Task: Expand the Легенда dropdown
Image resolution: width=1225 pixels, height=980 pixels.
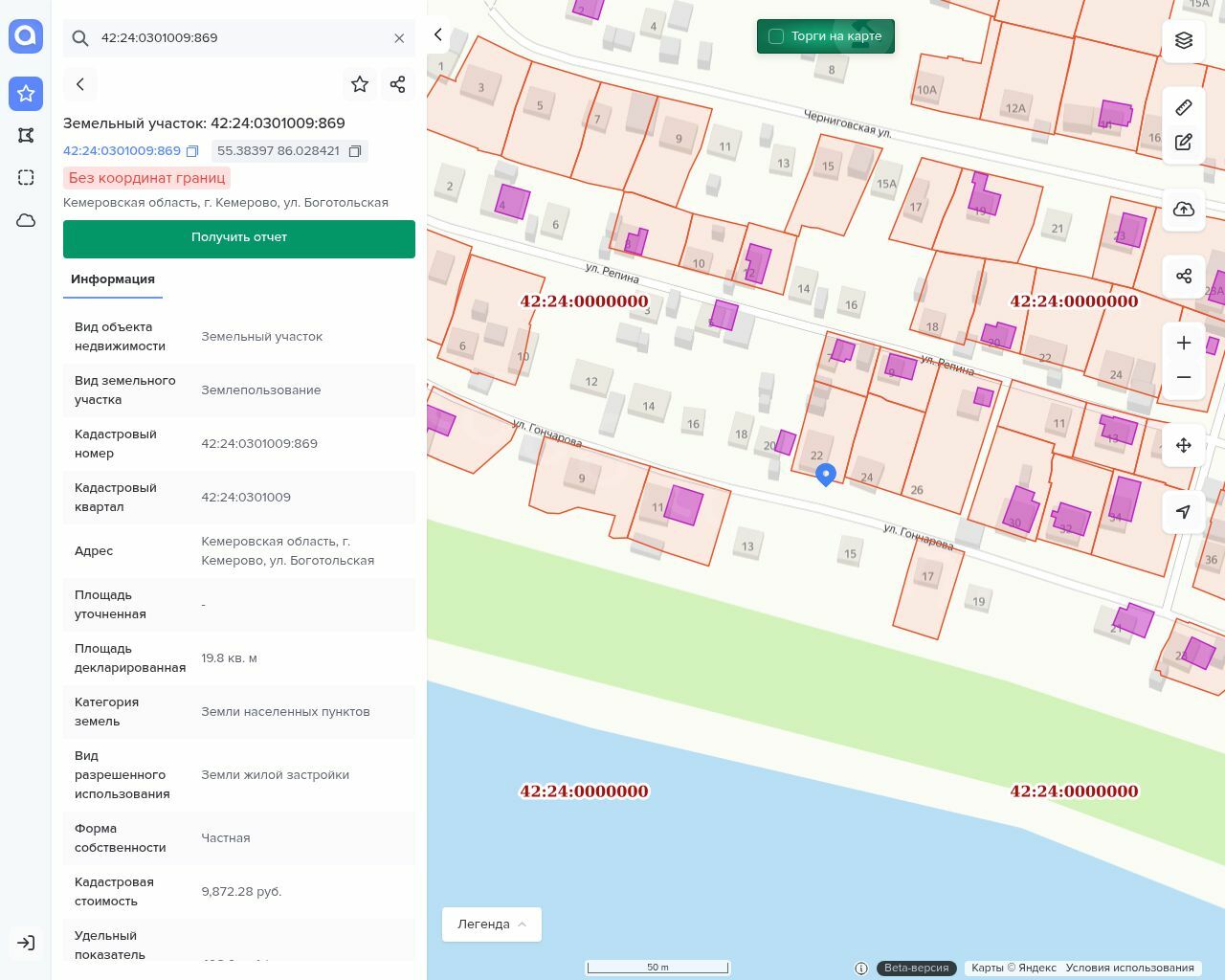Action: [492, 924]
